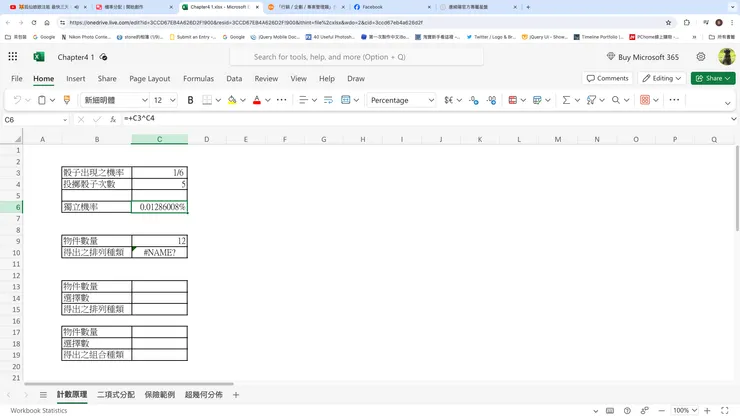Click the green Share button
The height and width of the screenshot is (416, 740).
click(x=713, y=78)
